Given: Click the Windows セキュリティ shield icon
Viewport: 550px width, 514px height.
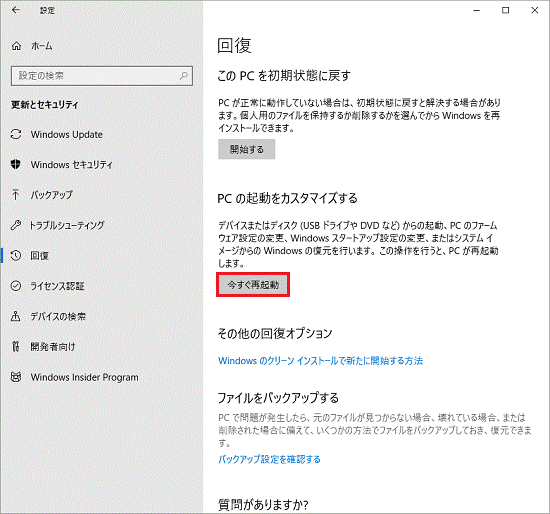Looking at the screenshot, I should click(16, 164).
